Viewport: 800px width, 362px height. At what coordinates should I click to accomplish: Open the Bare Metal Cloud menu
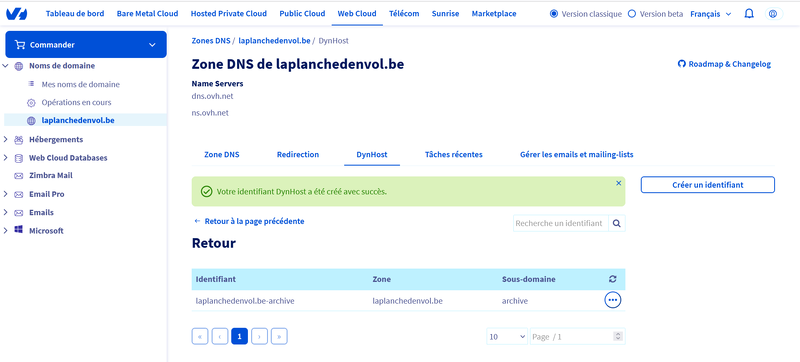[147, 14]
